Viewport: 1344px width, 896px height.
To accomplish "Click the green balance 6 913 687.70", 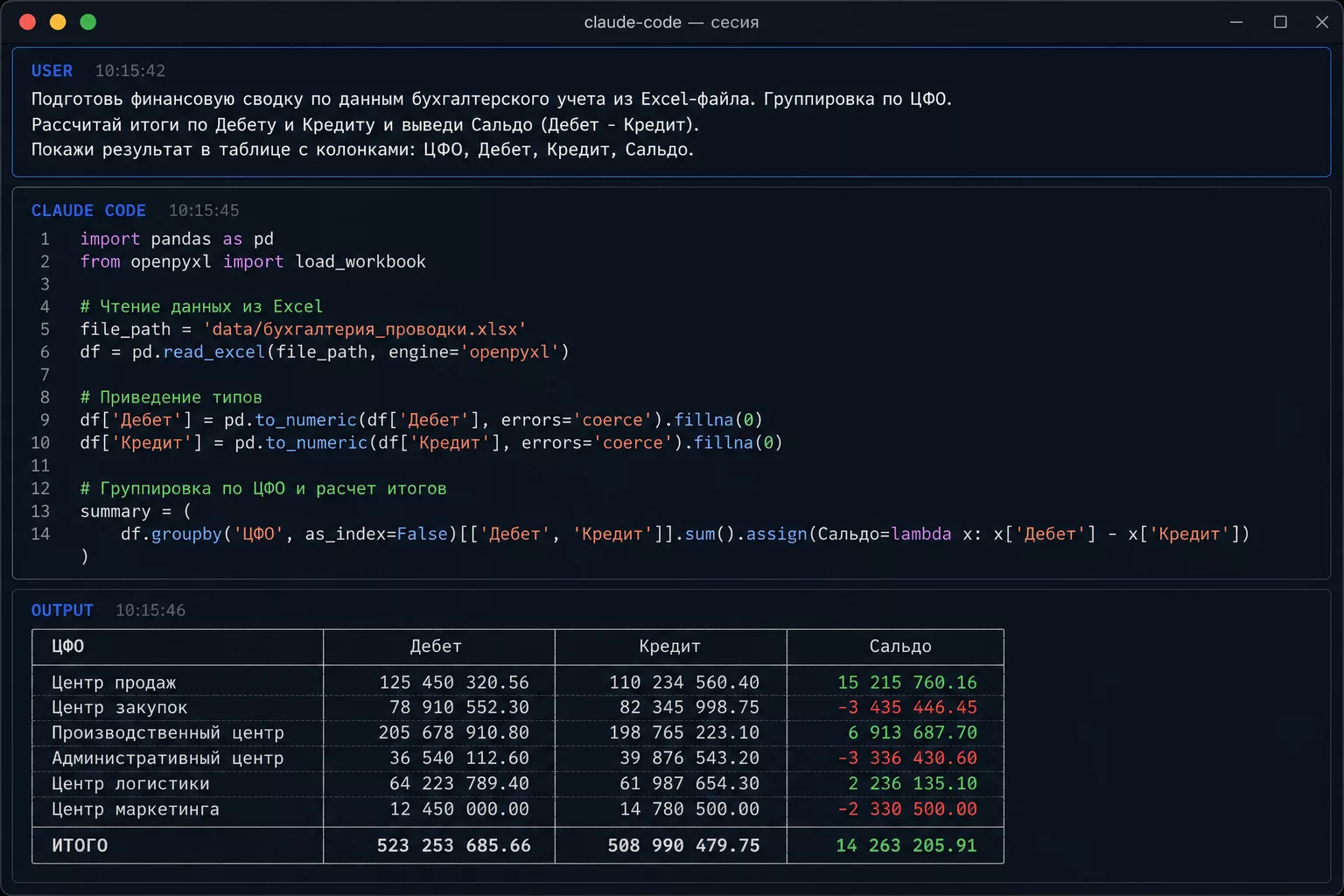I will click(913, 733).
